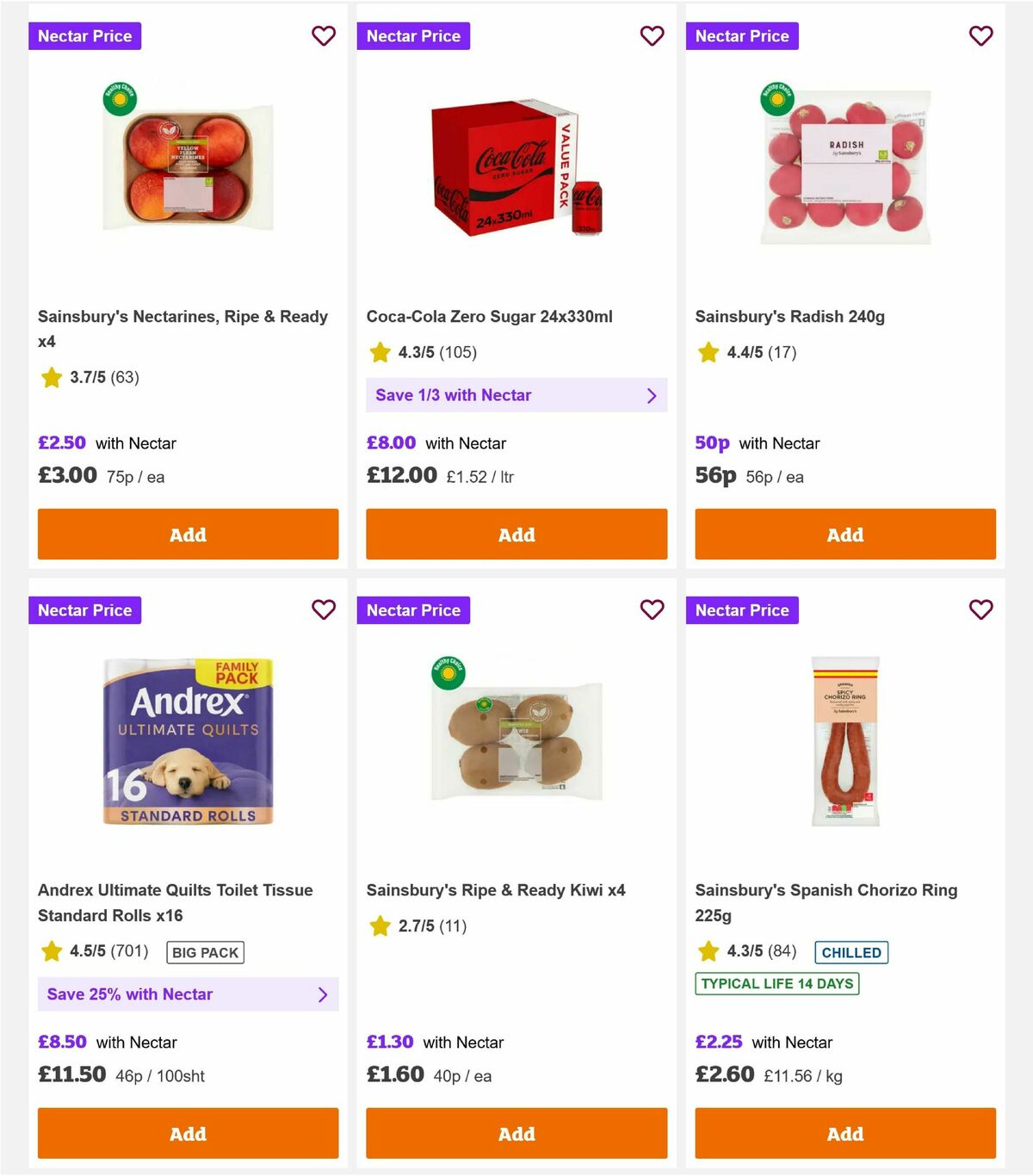1033x1176 pixels.
Task: Click the heart icon on Andrex toilet tissue
Action: pyautogui.click(x=324, y=610)
